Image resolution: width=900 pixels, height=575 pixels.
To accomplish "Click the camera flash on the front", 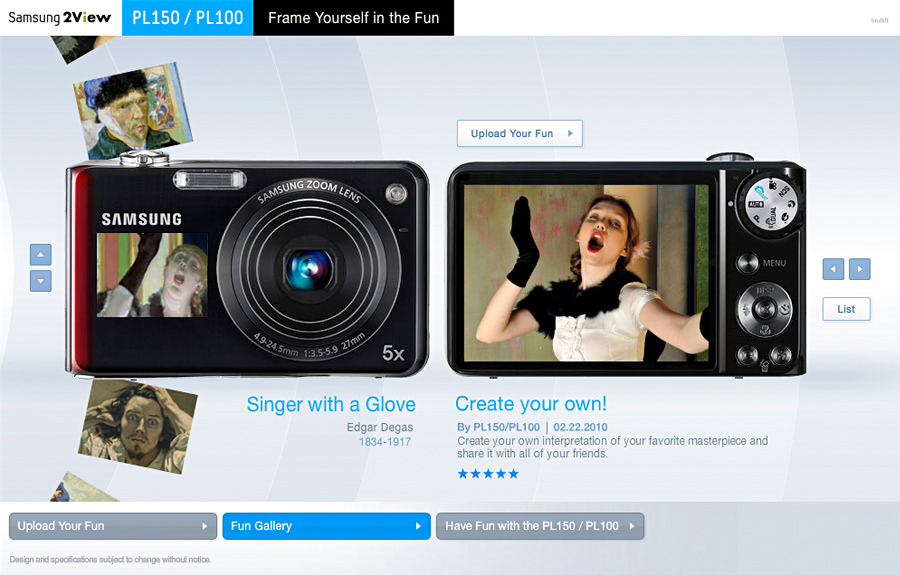I will tap(210, 180).
